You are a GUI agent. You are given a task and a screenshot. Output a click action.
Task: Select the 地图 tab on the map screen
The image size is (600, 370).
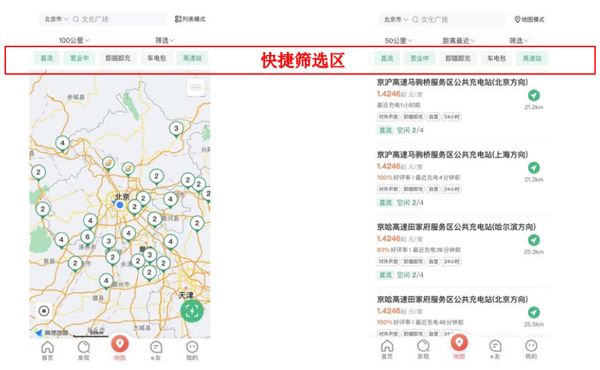(120, 348)
